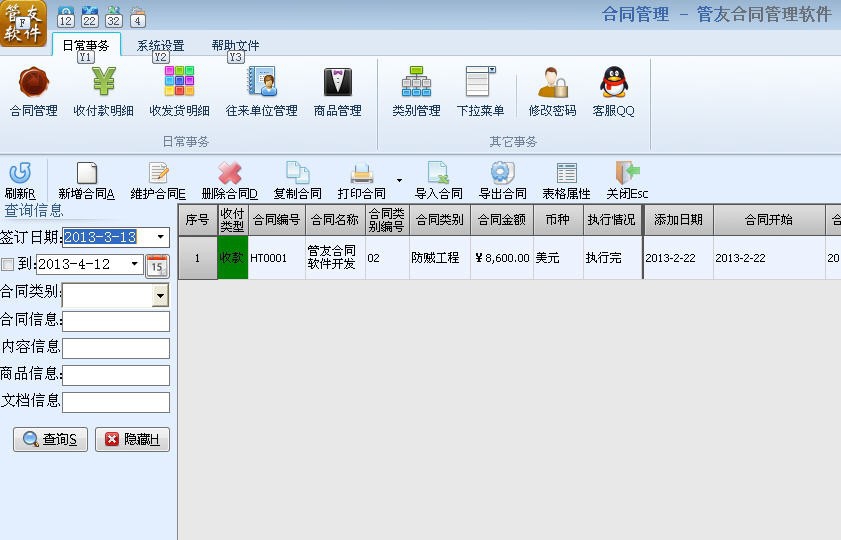
Task: Click the 币种 column header
Action: click(x=558, y=220)
